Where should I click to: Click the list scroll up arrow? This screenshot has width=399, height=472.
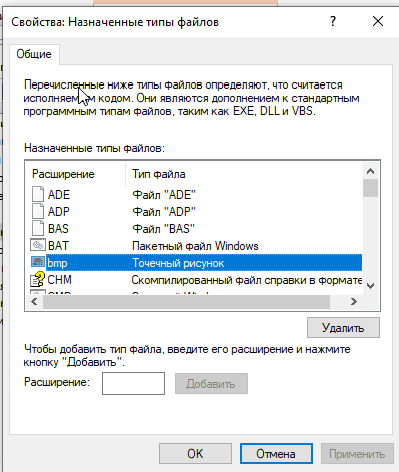[x=370, y=171]
